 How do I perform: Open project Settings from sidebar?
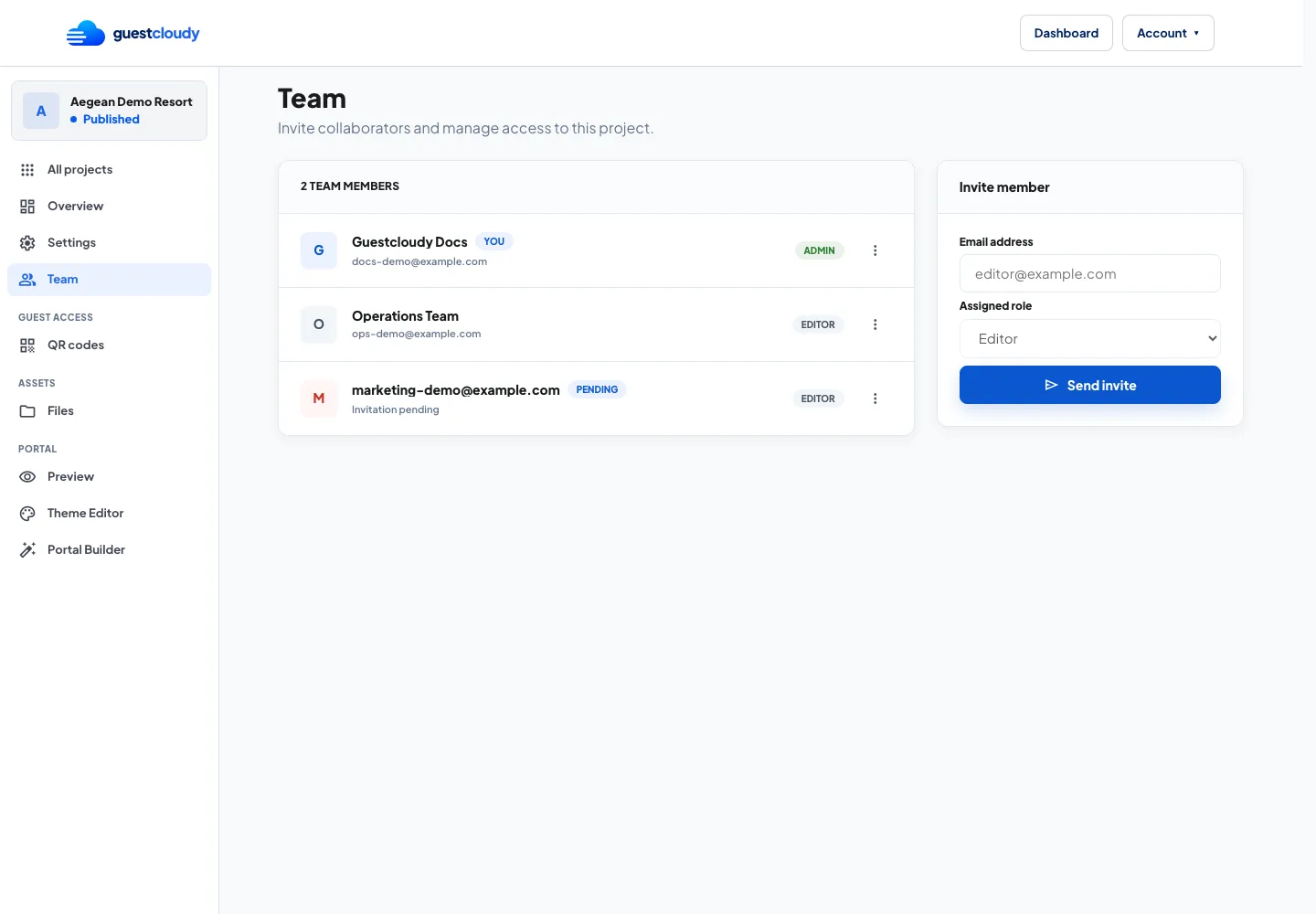point(109,243)
